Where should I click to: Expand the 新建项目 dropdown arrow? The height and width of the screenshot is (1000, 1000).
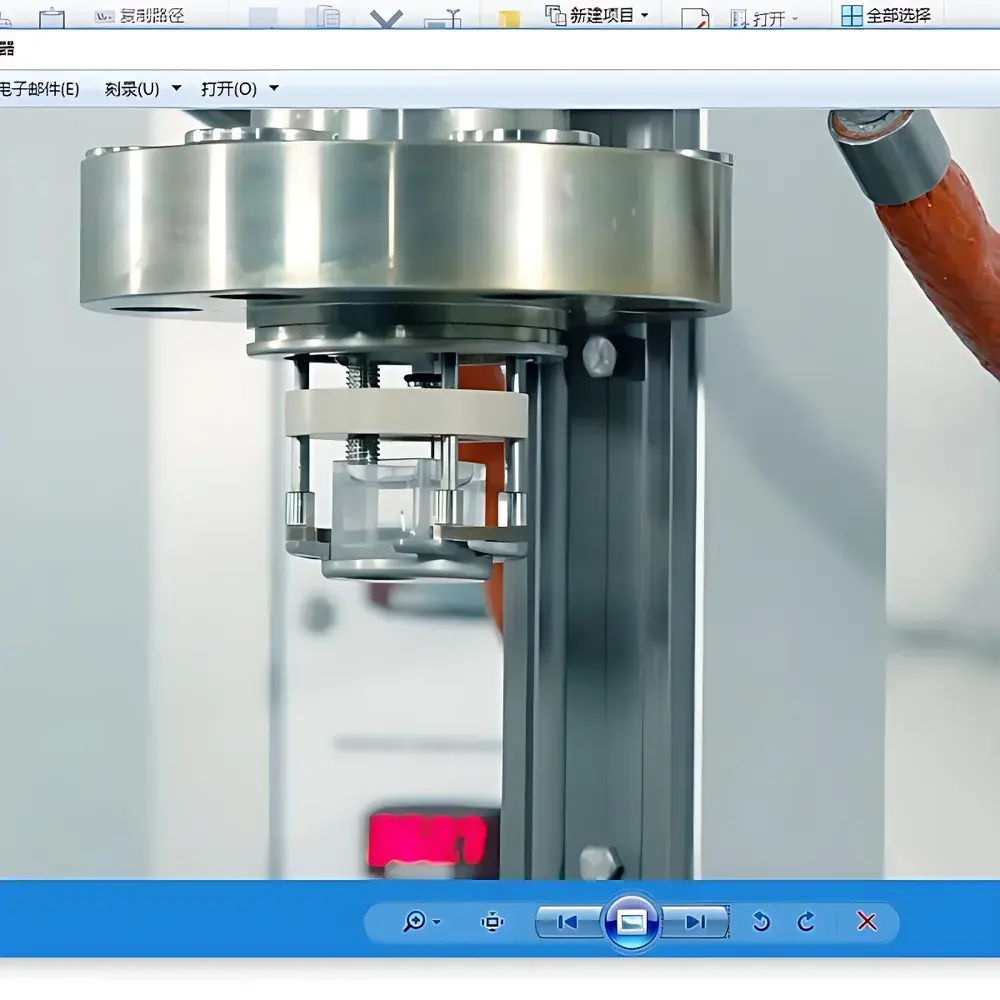click(644, 15)
